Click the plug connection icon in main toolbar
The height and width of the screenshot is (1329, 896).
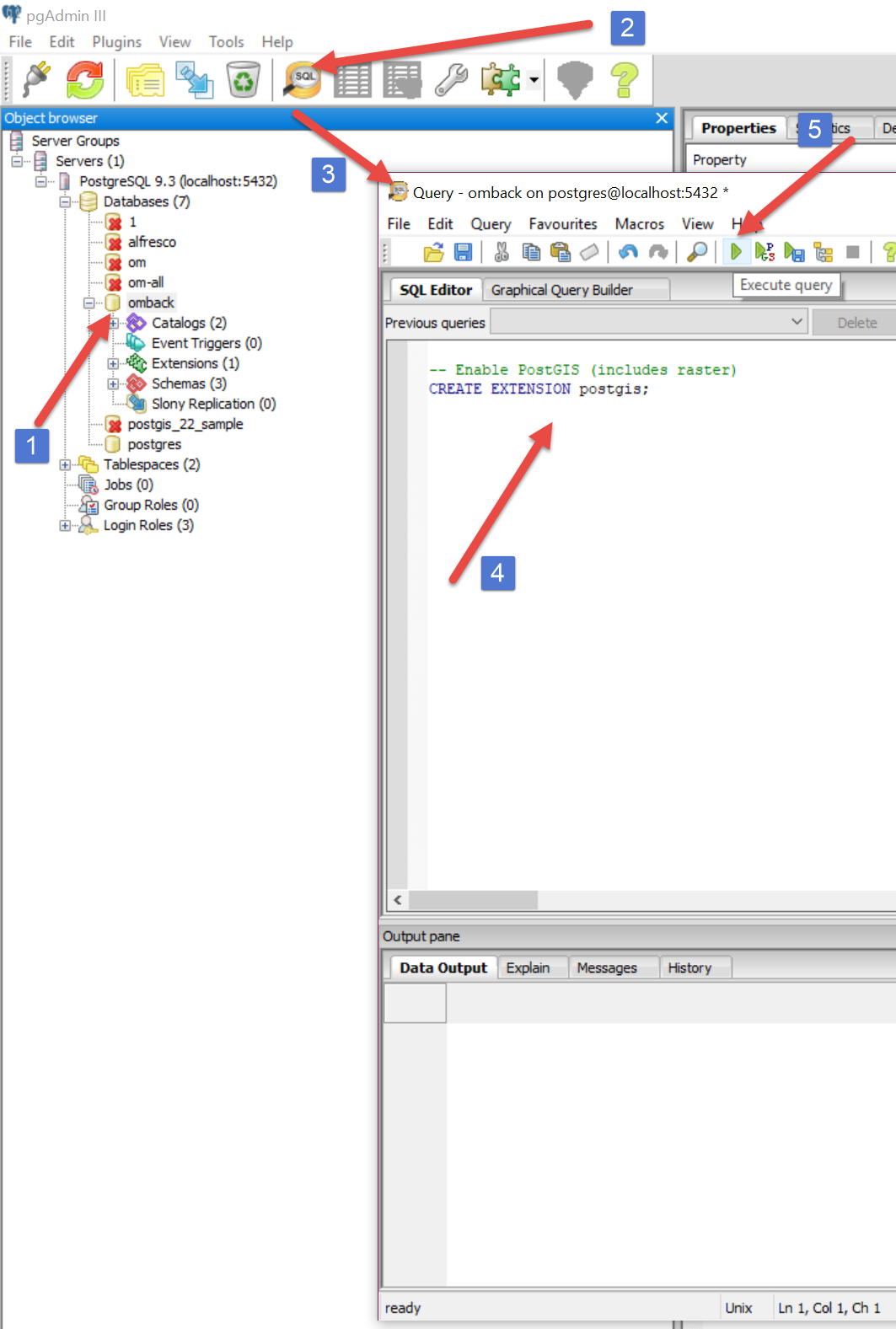coord(36,80)
